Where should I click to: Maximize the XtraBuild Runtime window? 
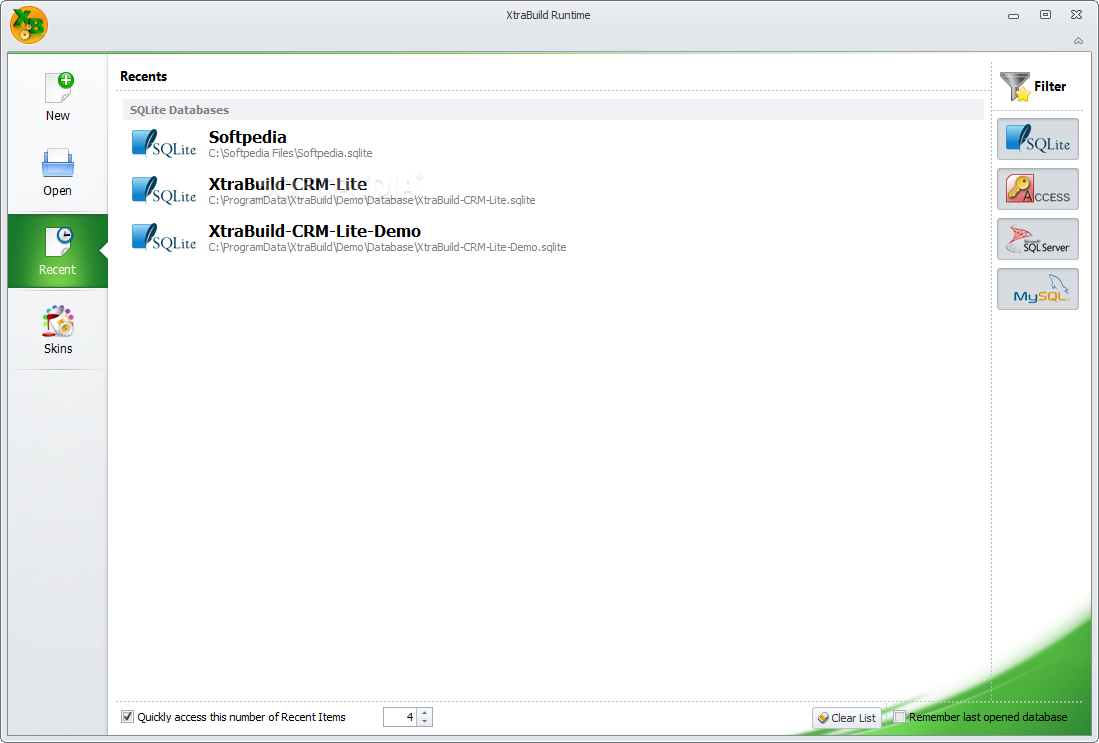click(1045, 15)
